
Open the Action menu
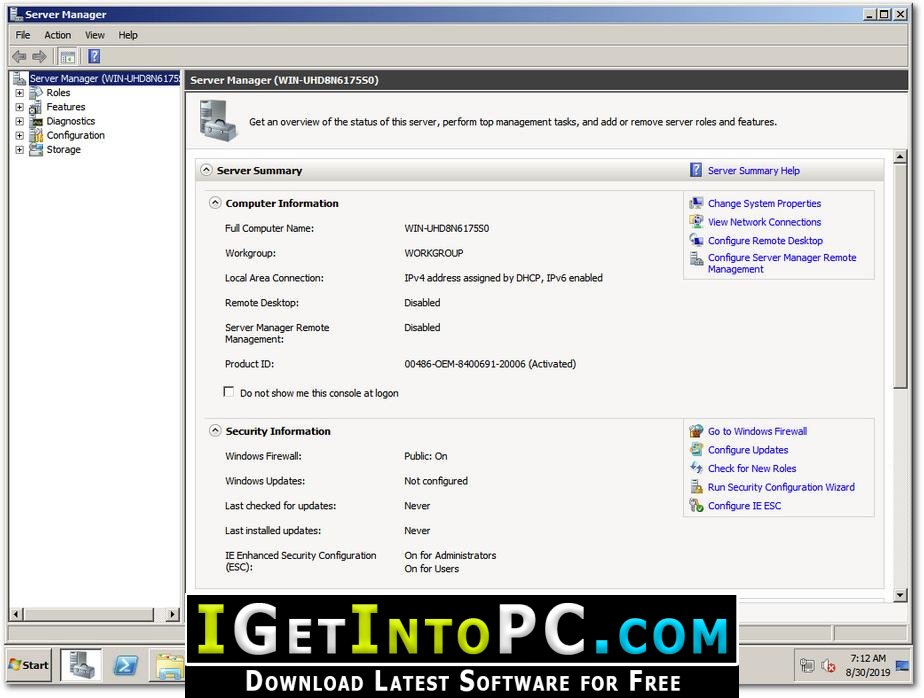58,35
